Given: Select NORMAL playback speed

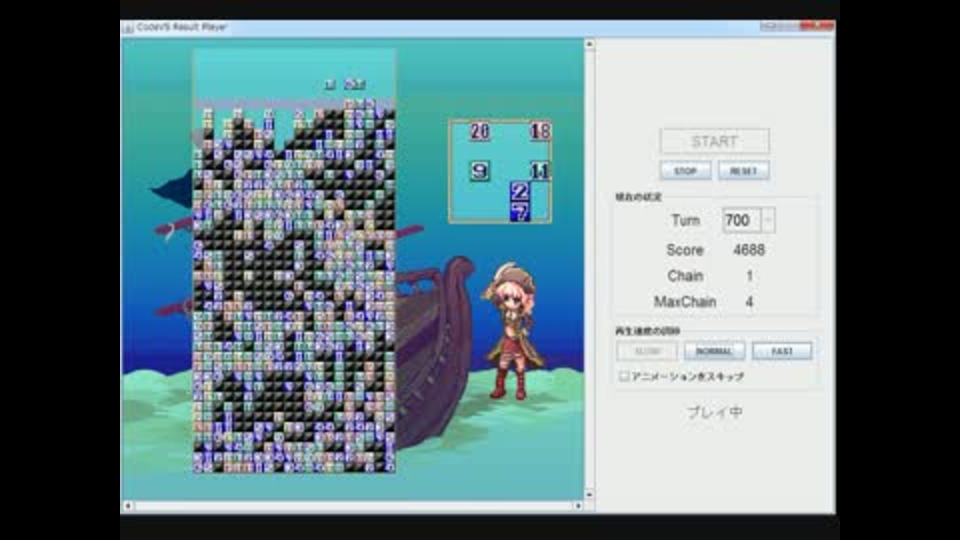Looking at the screenshot, I should pos(714,351).
